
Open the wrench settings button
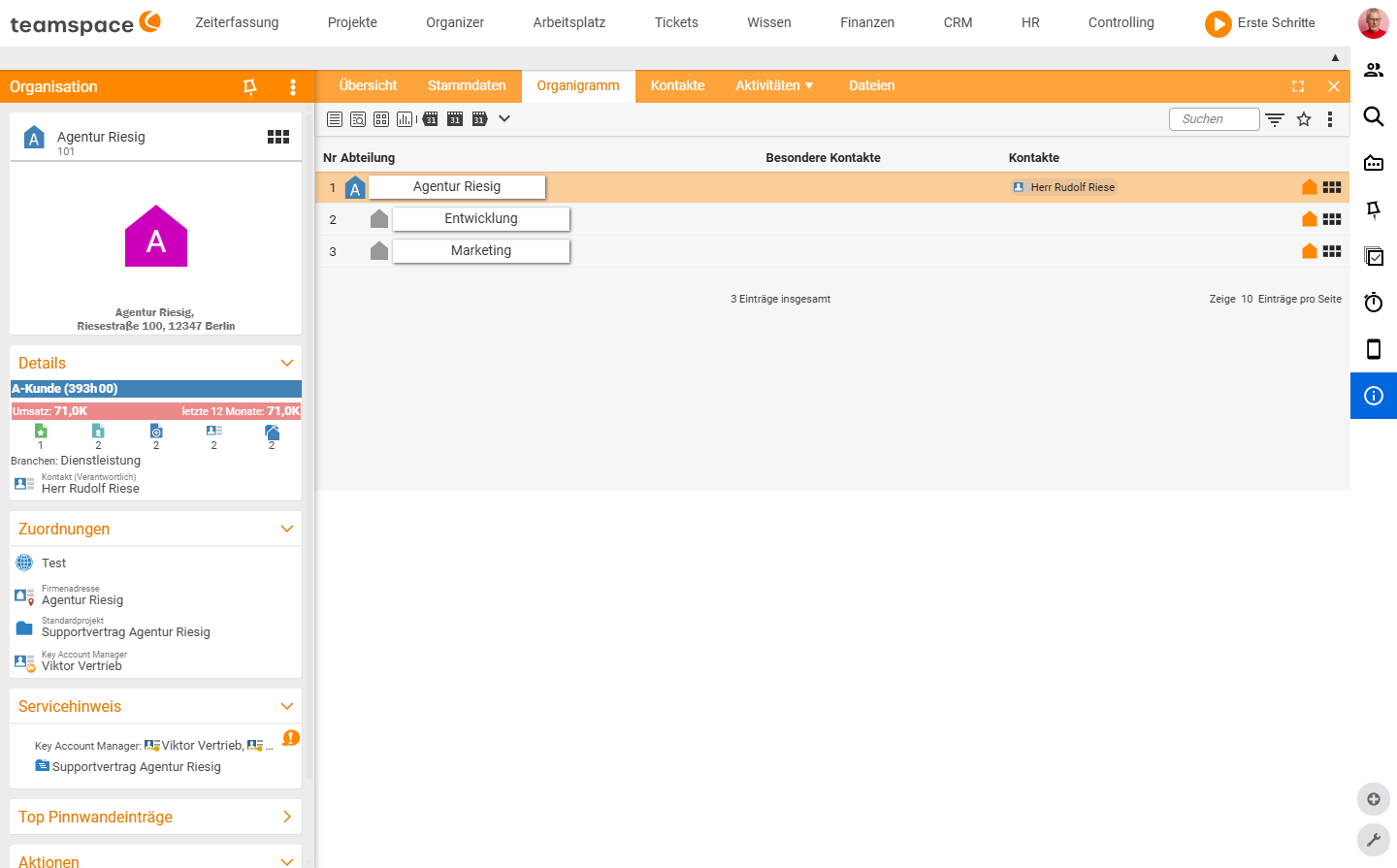click(x=1374, y=840)
